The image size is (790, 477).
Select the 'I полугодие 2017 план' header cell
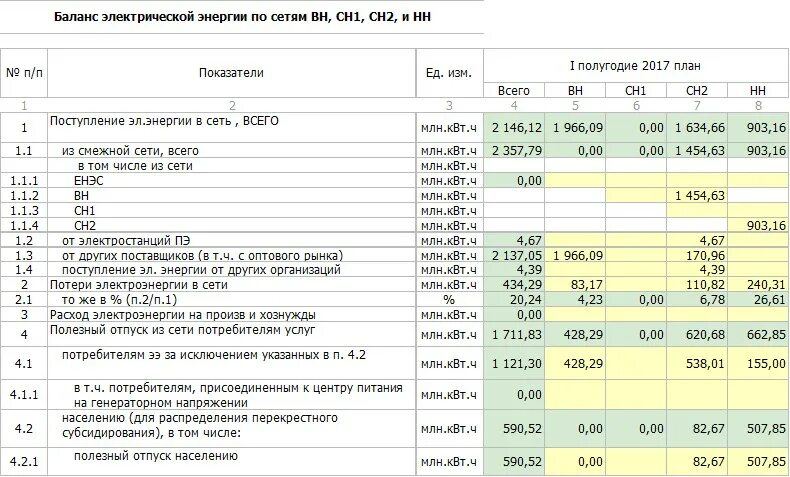[x=635, y=66]
